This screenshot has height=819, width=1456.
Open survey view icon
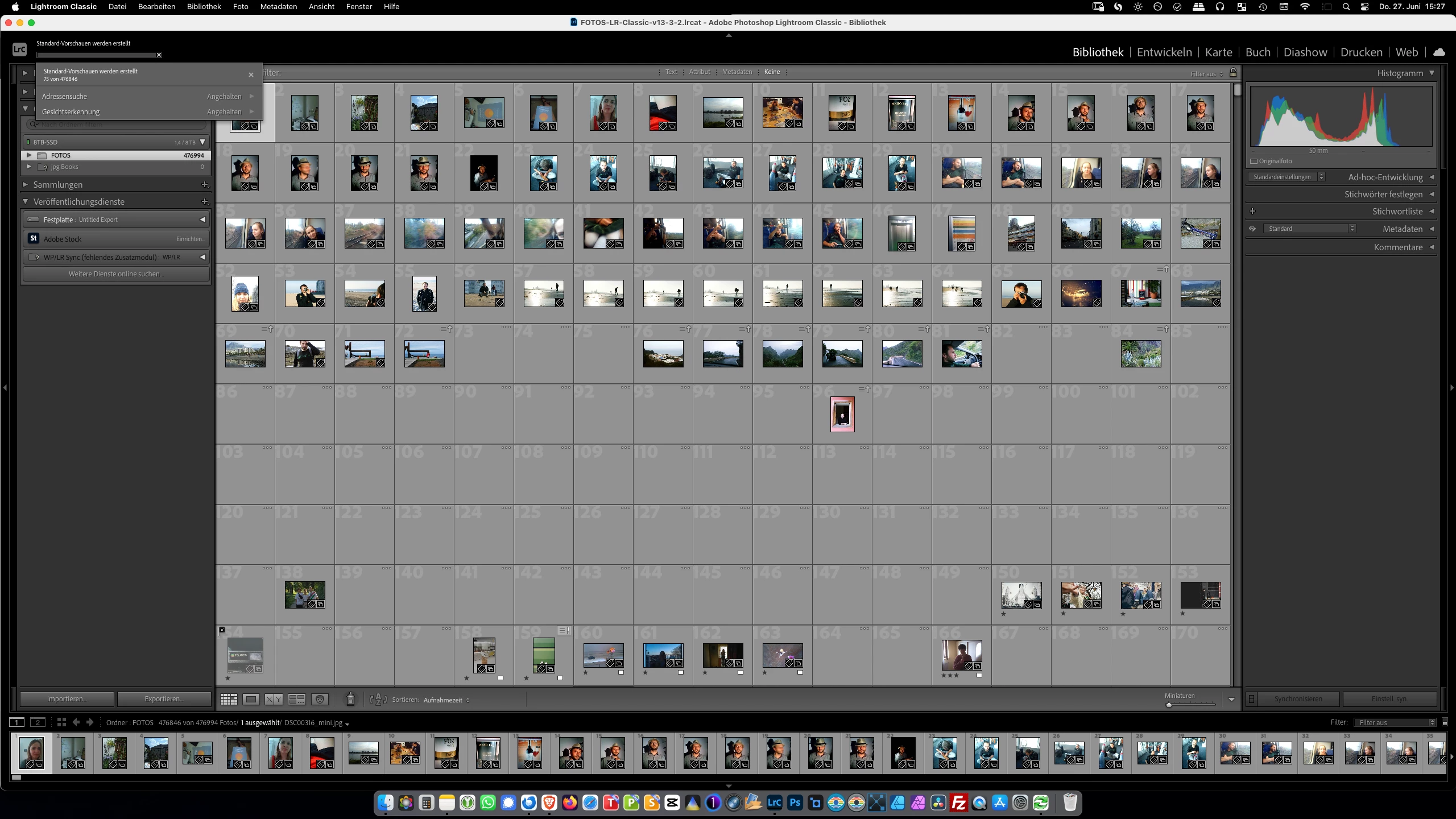[x=297, y=700]
